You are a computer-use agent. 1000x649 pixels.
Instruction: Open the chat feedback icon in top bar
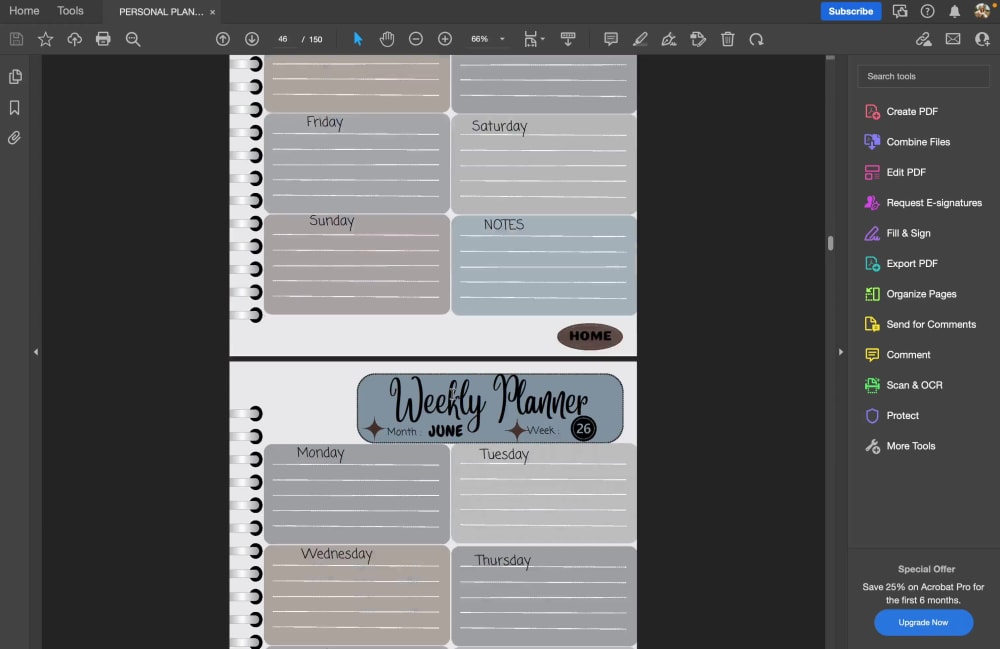point(900,11)
